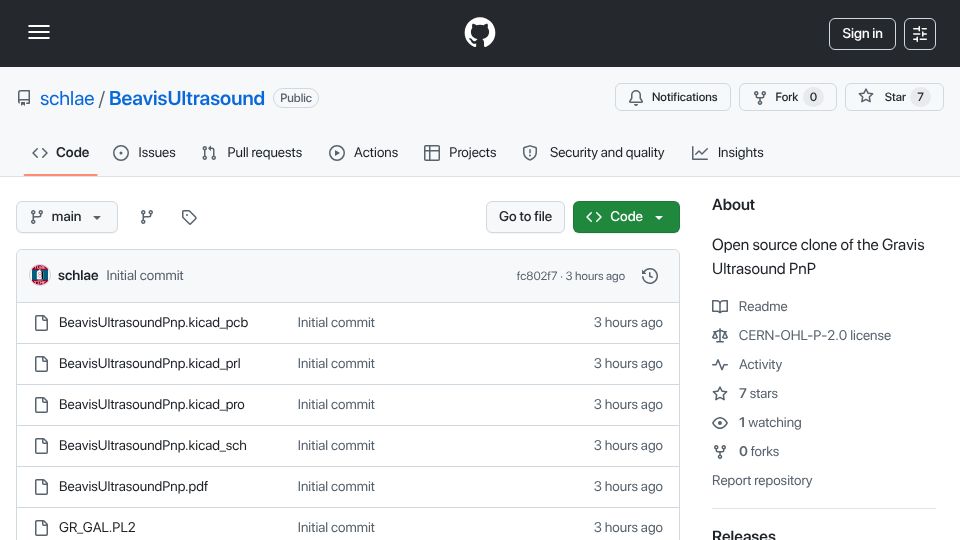
Task: Open the BeavisUltrasound repository link
Action: click(187, 98)
